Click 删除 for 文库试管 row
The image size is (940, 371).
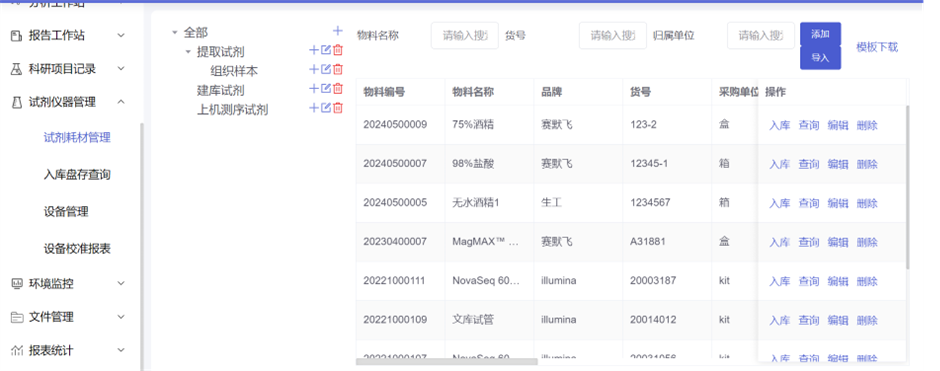[867, 320]
